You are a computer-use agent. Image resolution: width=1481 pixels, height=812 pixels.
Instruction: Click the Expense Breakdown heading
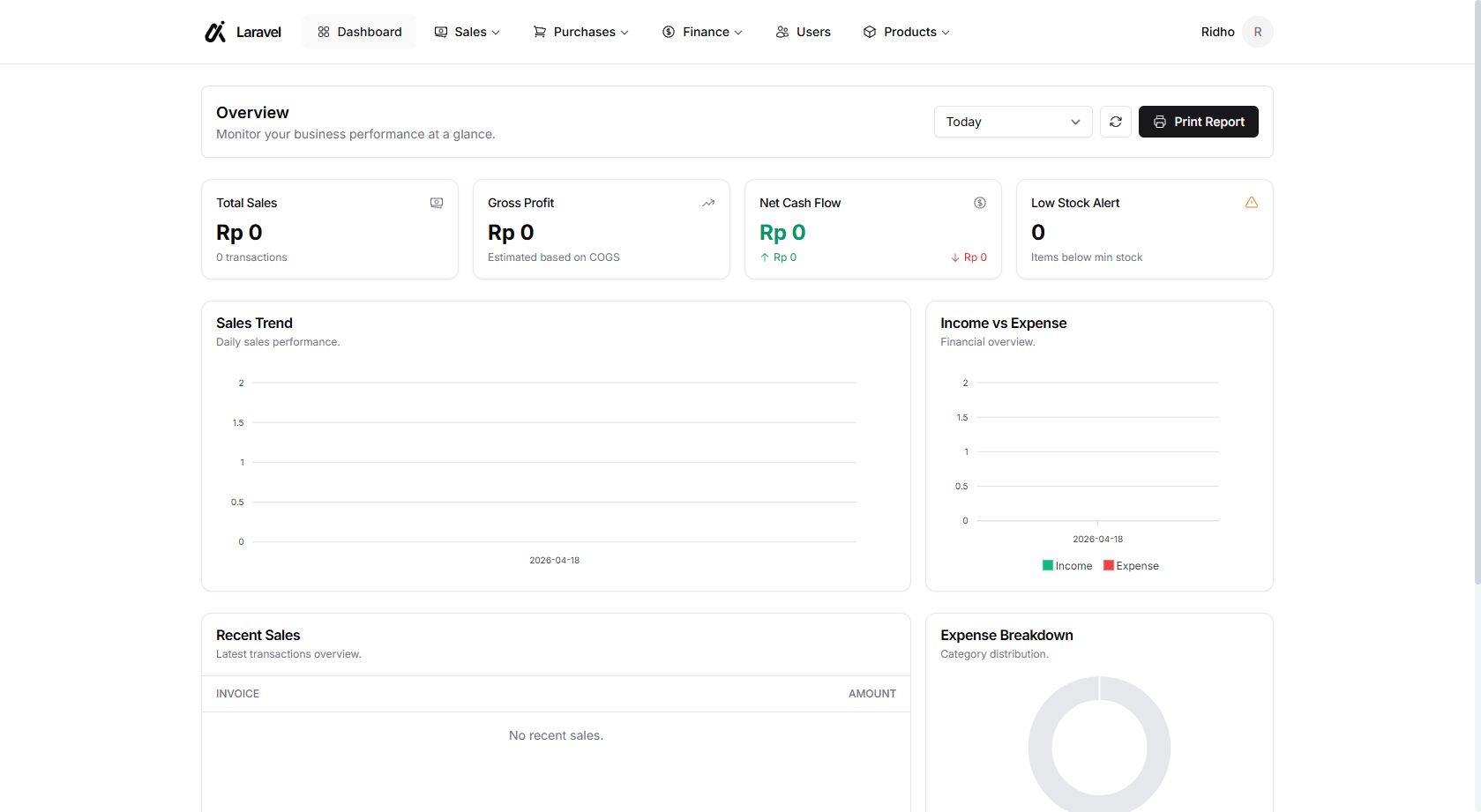point(1006,636)
